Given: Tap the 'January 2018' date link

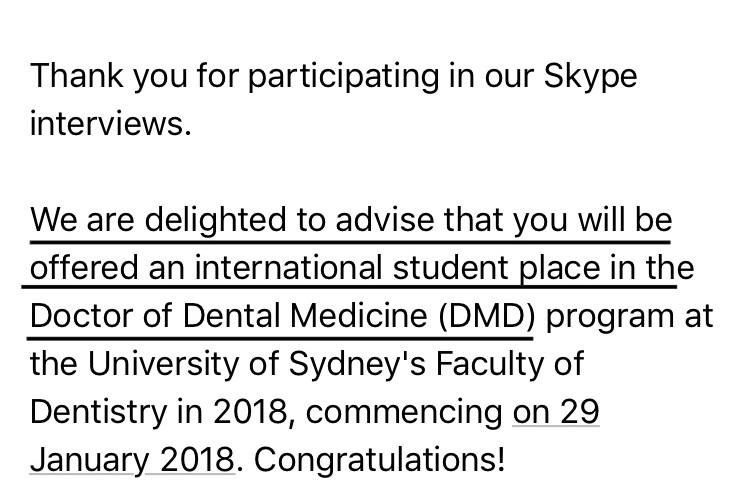Looking at the screenshot, I should (132, 460).
